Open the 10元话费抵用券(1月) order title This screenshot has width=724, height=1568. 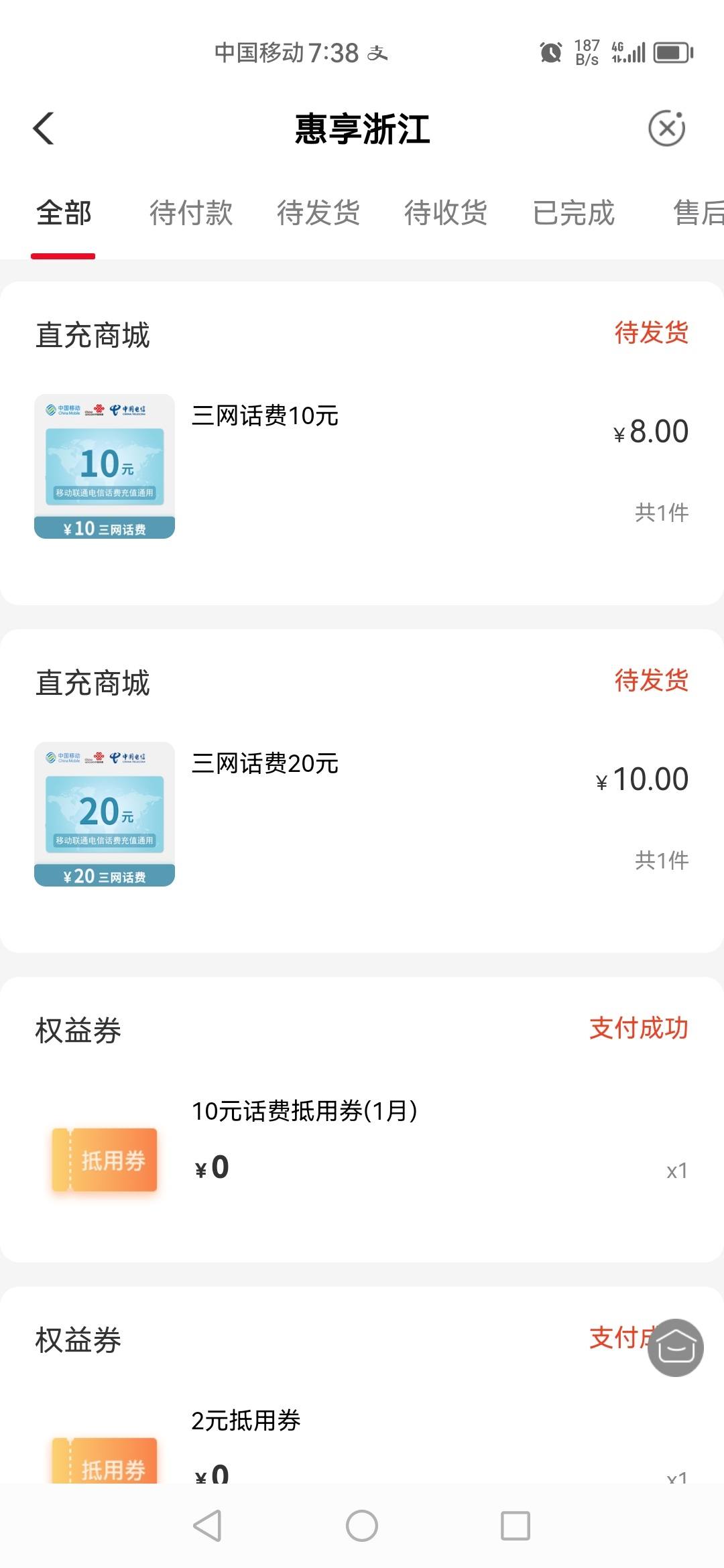pyautogui.click(x=305, y=1111)
